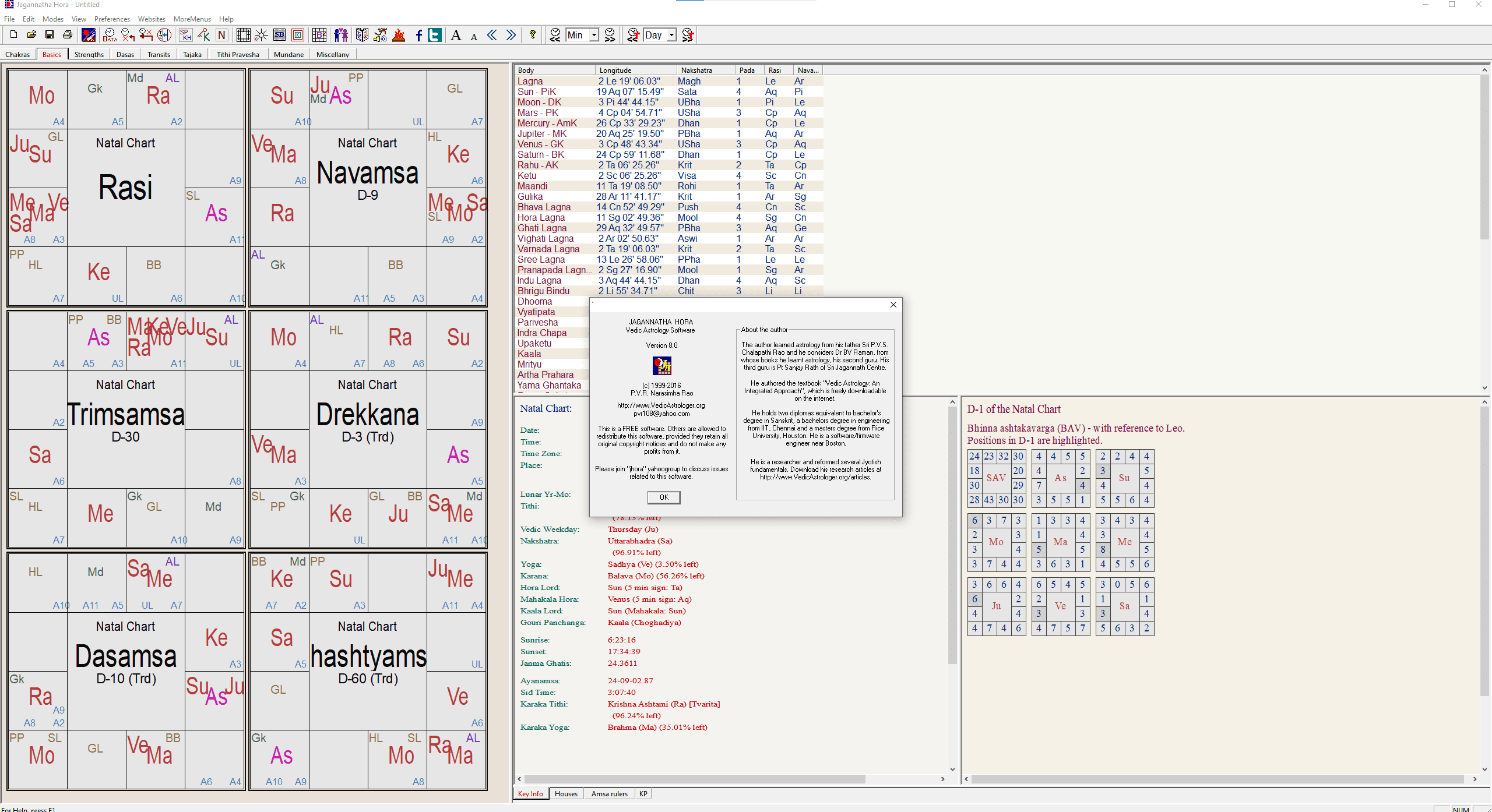The height and width of the screenshot is (812, 1492).
Task: Click the Twitter icon in toolbar
Action: pyautogui.click(x=435, y=35)
